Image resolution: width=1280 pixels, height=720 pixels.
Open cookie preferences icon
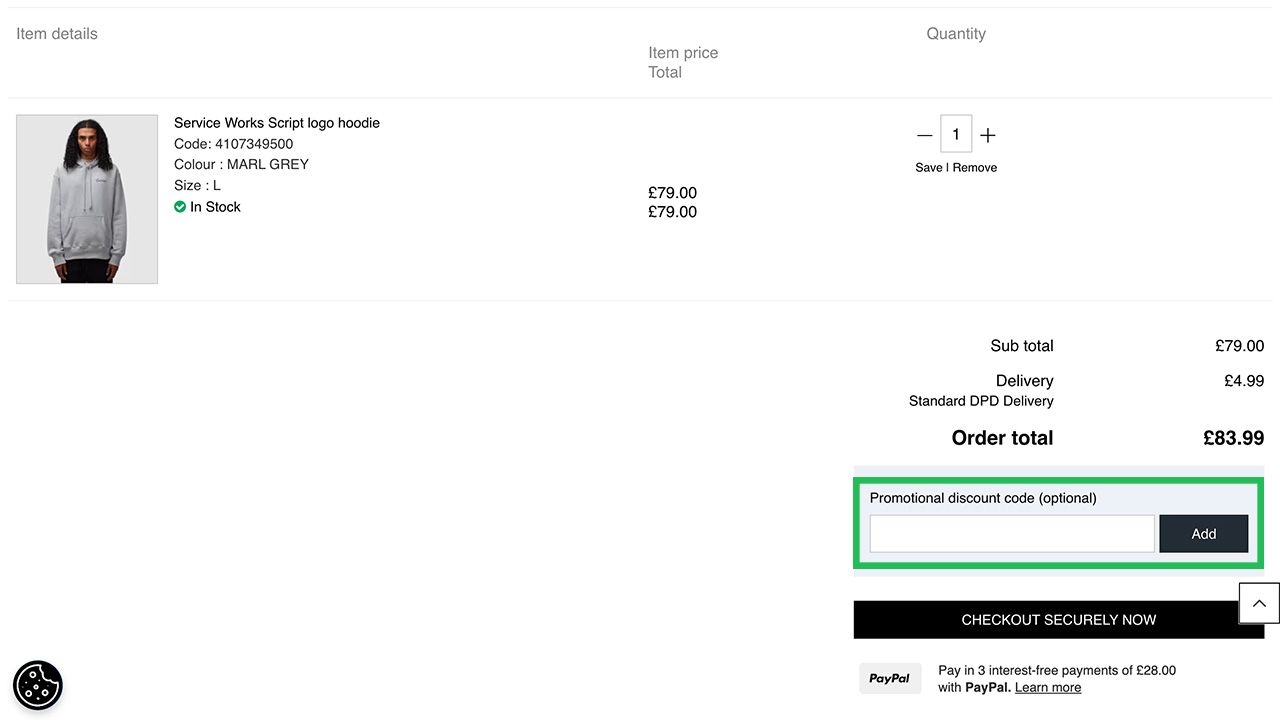[38, 685]
